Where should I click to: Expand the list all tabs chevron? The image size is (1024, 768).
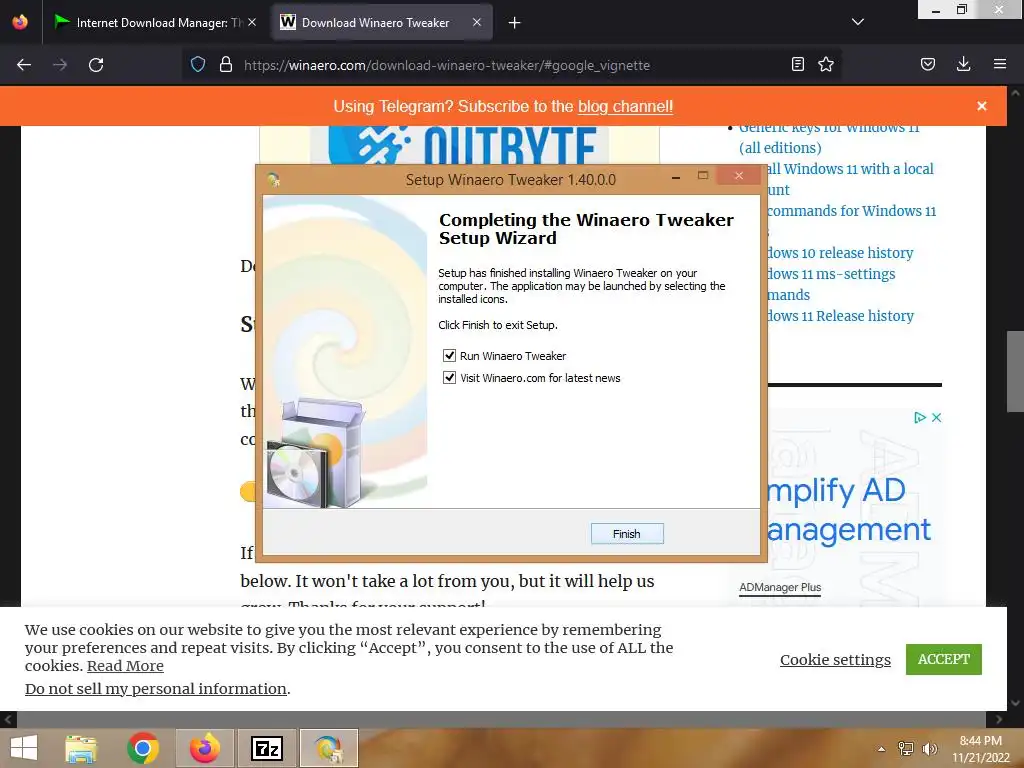[857, 22]
